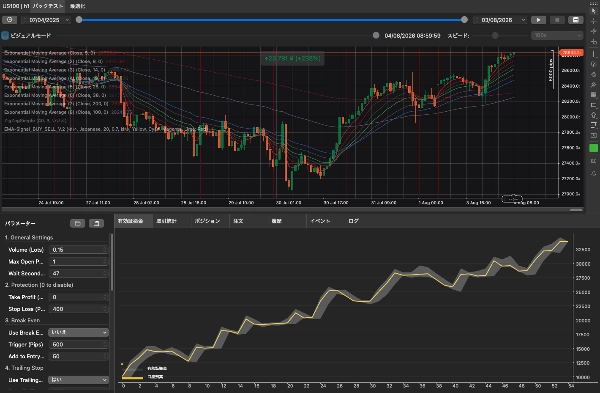Viewport: 600px width, 393px height.
Task: Click the save parameters icon
Action: [96, 223]
